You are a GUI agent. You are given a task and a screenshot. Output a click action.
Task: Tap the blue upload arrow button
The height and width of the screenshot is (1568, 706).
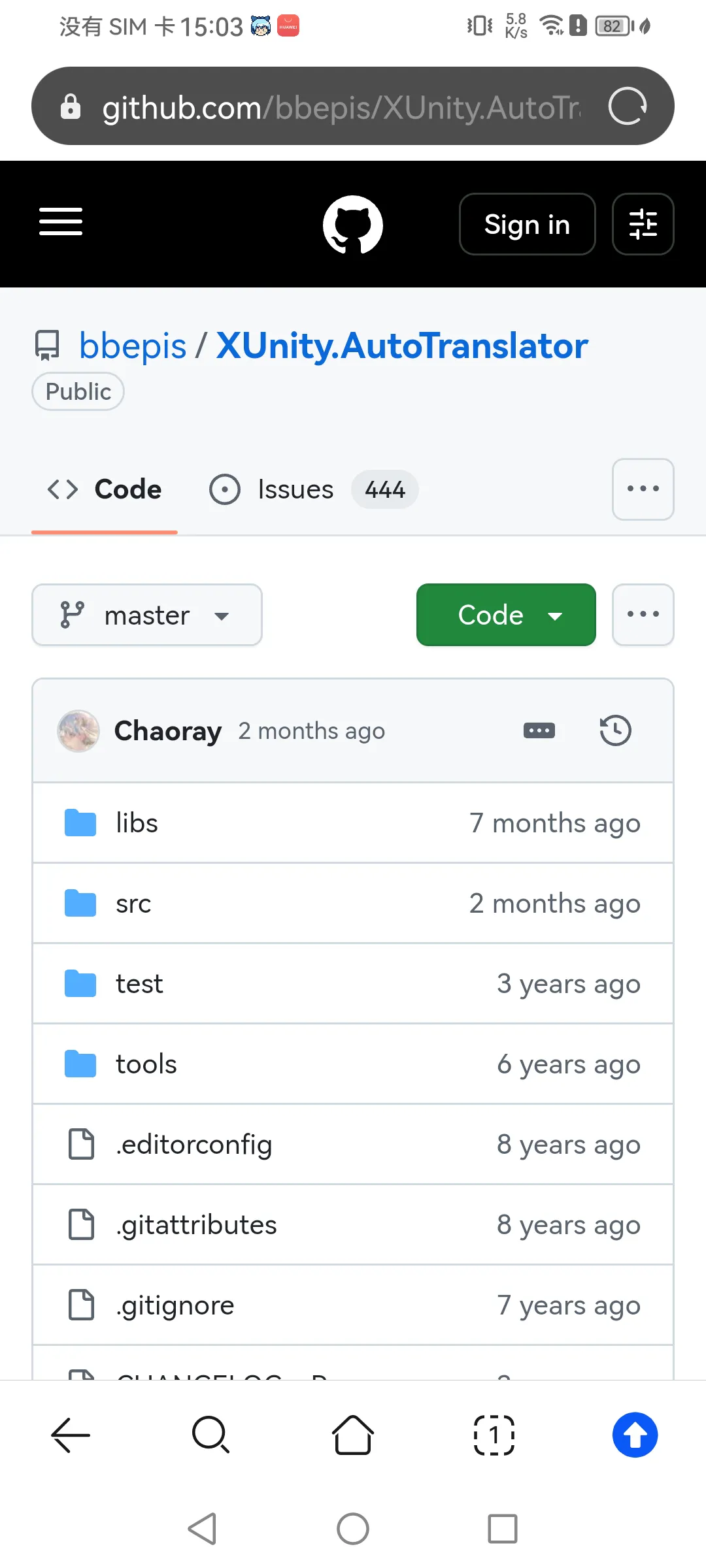point(635,1435)
